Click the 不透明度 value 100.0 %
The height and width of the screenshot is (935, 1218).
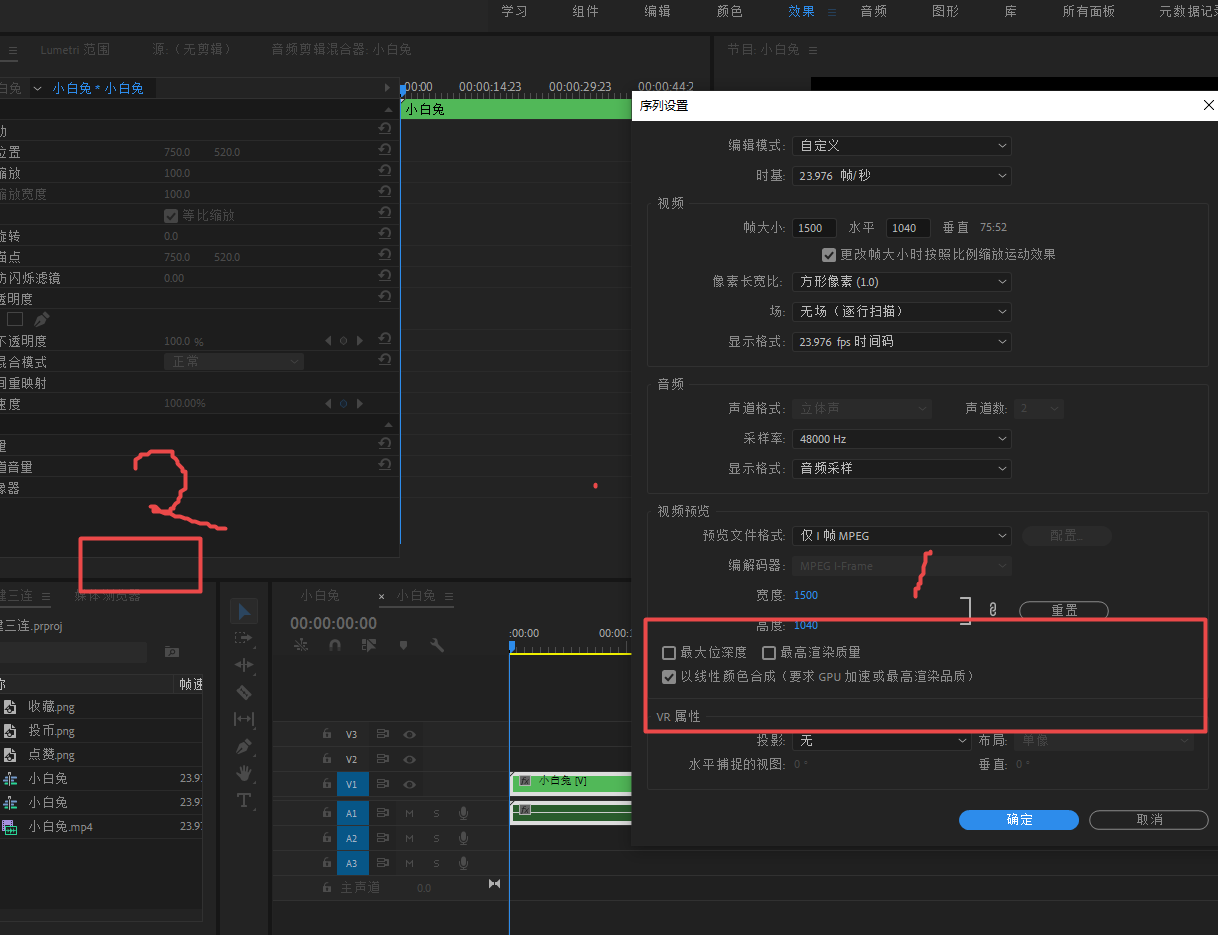[x=183, y=341]
